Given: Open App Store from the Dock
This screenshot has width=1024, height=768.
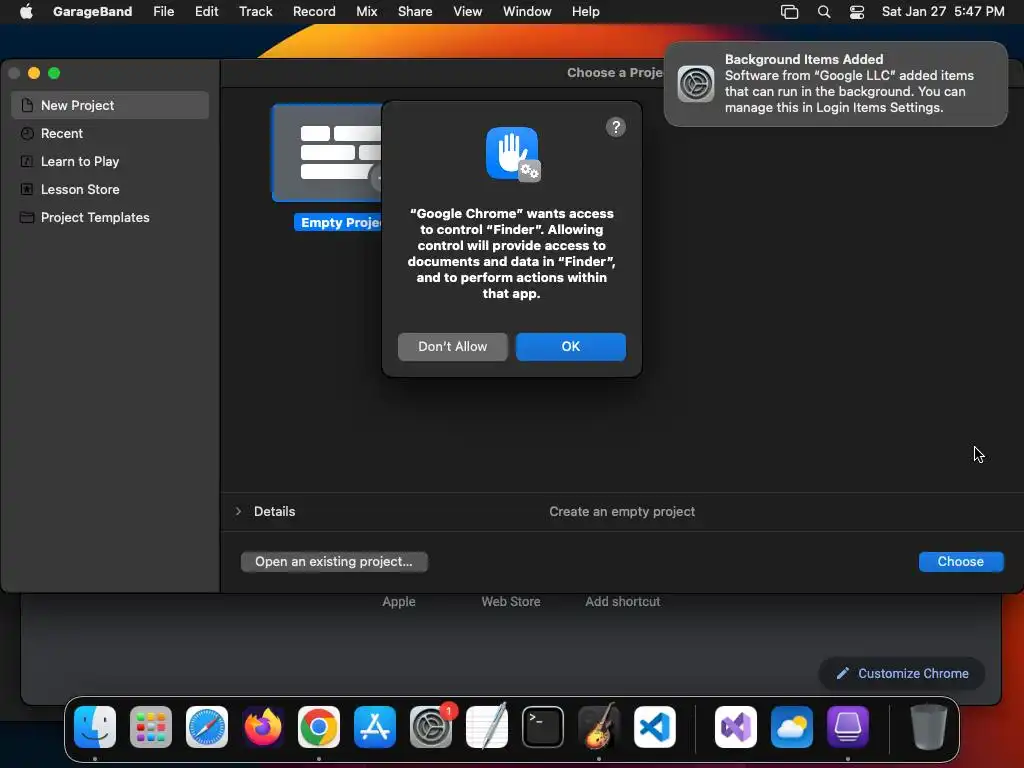Looking at the screenshot, I should (375, 727).
